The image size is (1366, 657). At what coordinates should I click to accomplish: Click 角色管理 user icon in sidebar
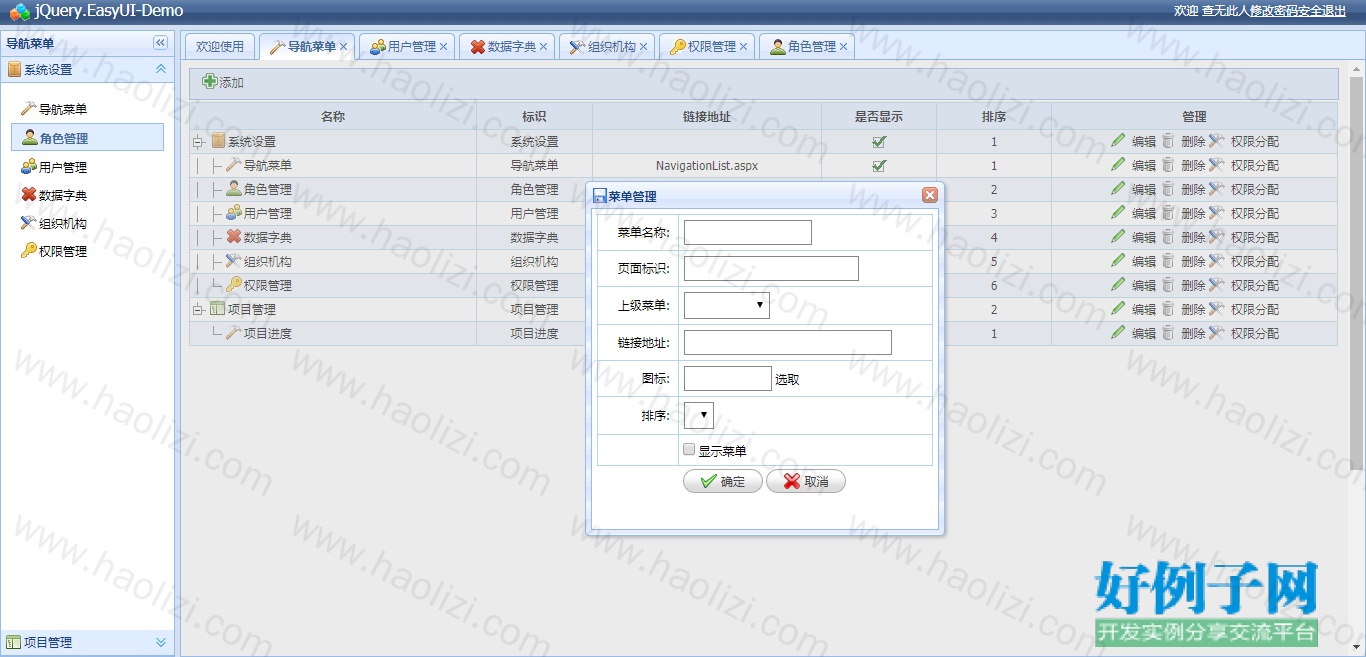[30, 138]
